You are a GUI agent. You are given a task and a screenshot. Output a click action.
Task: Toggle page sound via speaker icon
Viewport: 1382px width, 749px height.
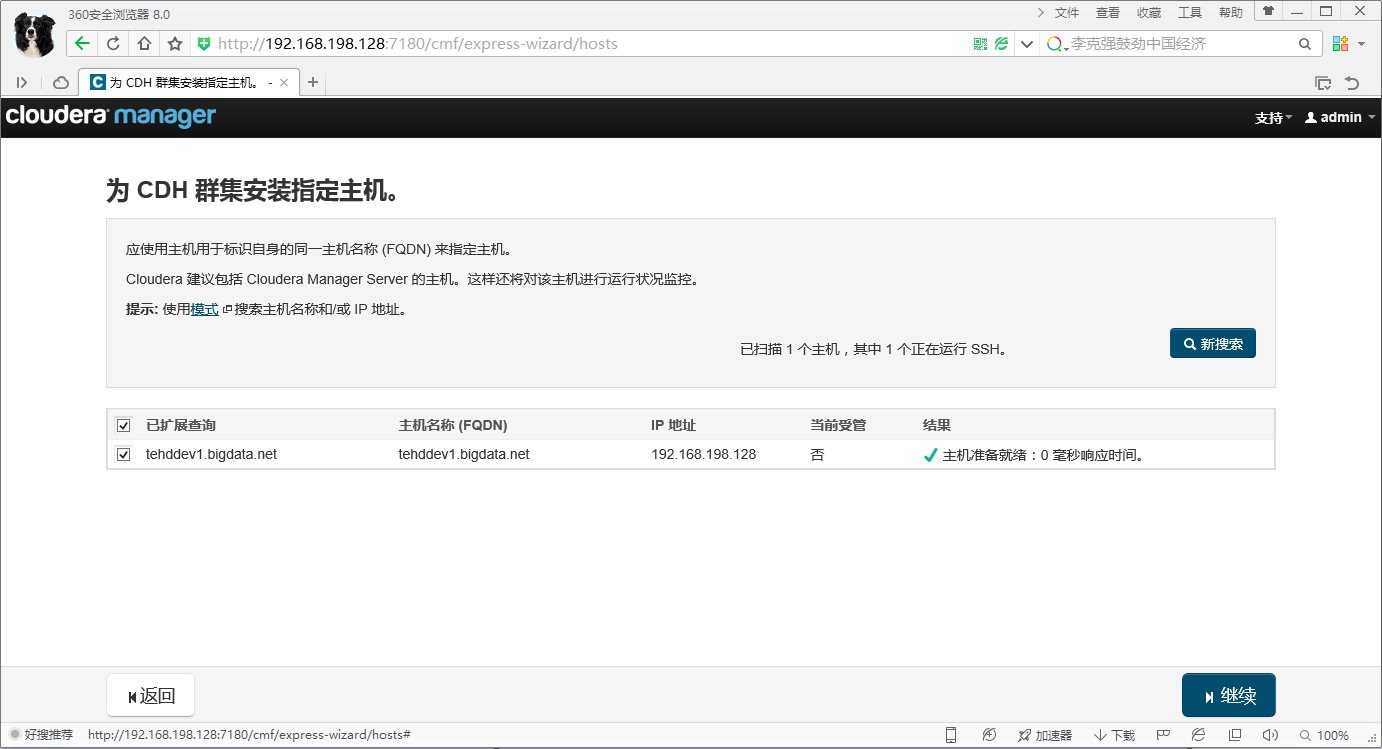click(x=1270, y=735)
